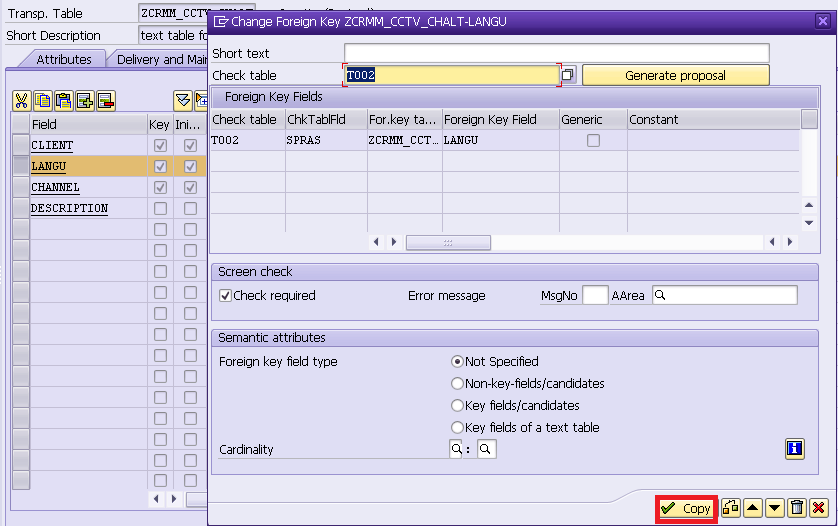
Task: Click the blue information icon near Cardinality
Action: pyautogui.click(x=795, y=449)
